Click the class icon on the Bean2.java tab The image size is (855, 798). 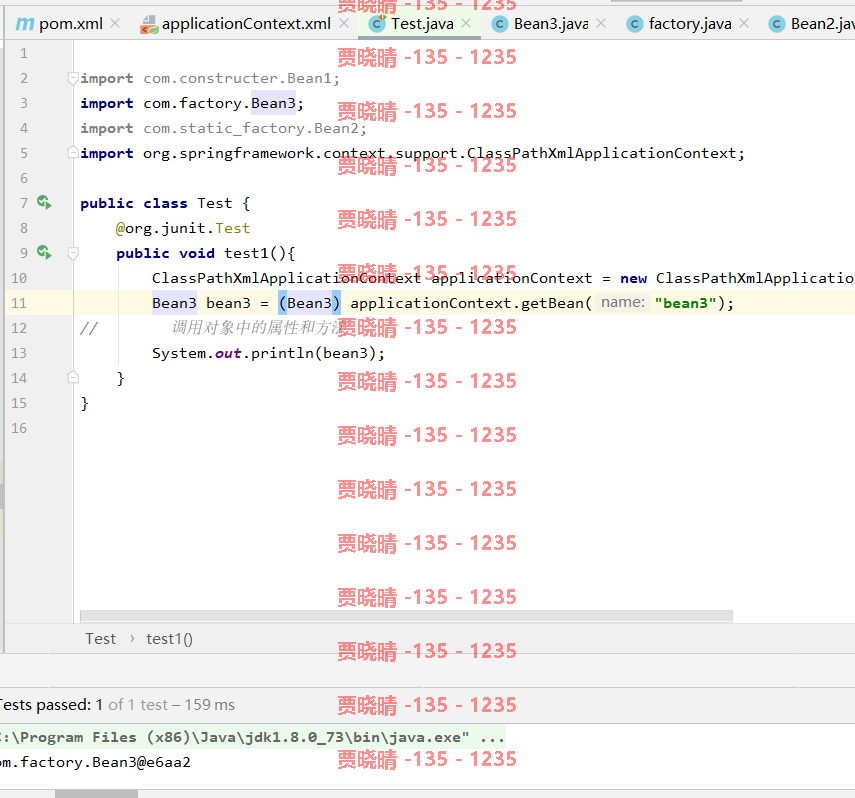[x=776, y=24]
